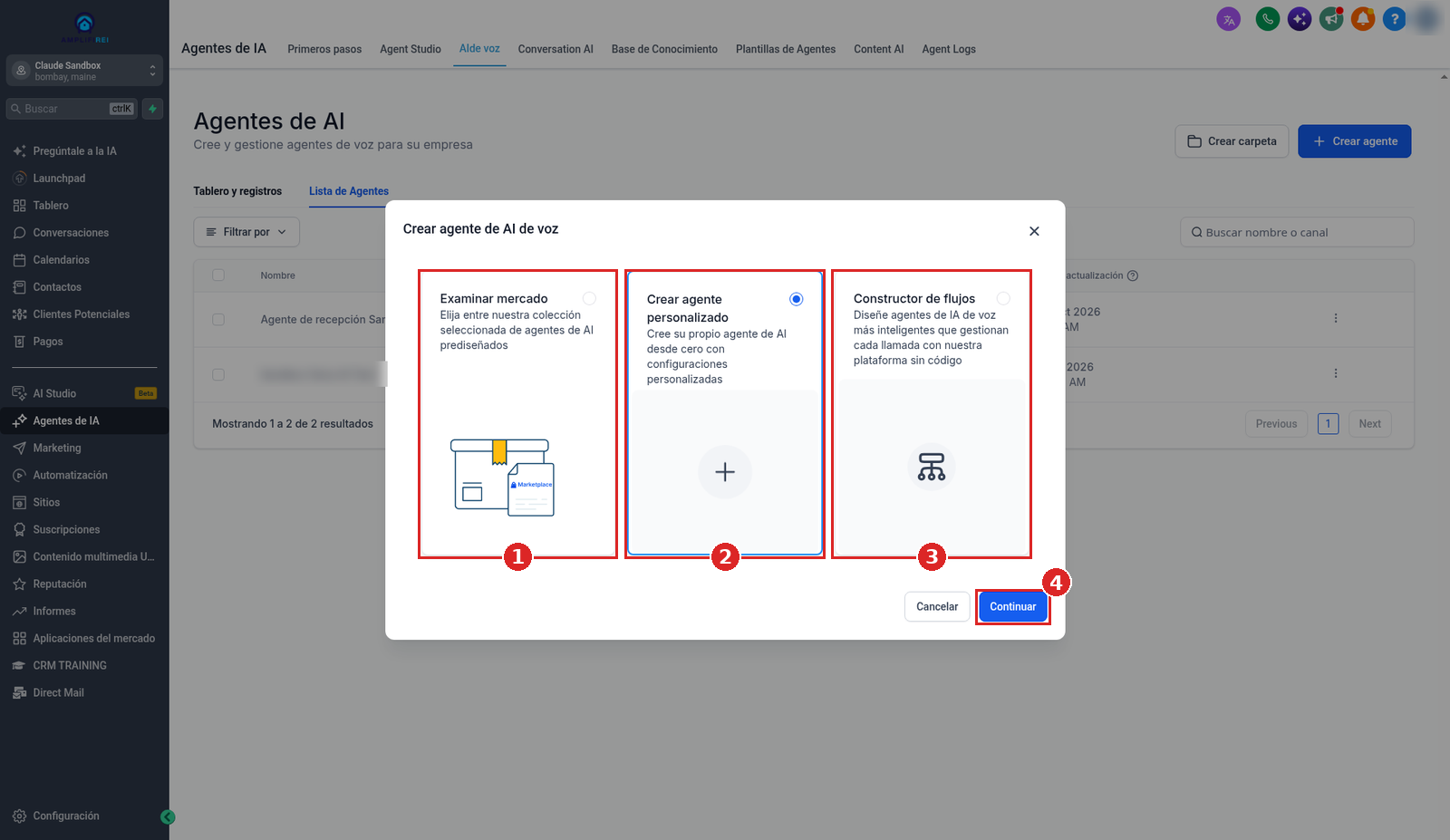Open the Tablero y registros tab
Image resolution: width=1450 pixels, height=840 pixels.
(237, 191)
